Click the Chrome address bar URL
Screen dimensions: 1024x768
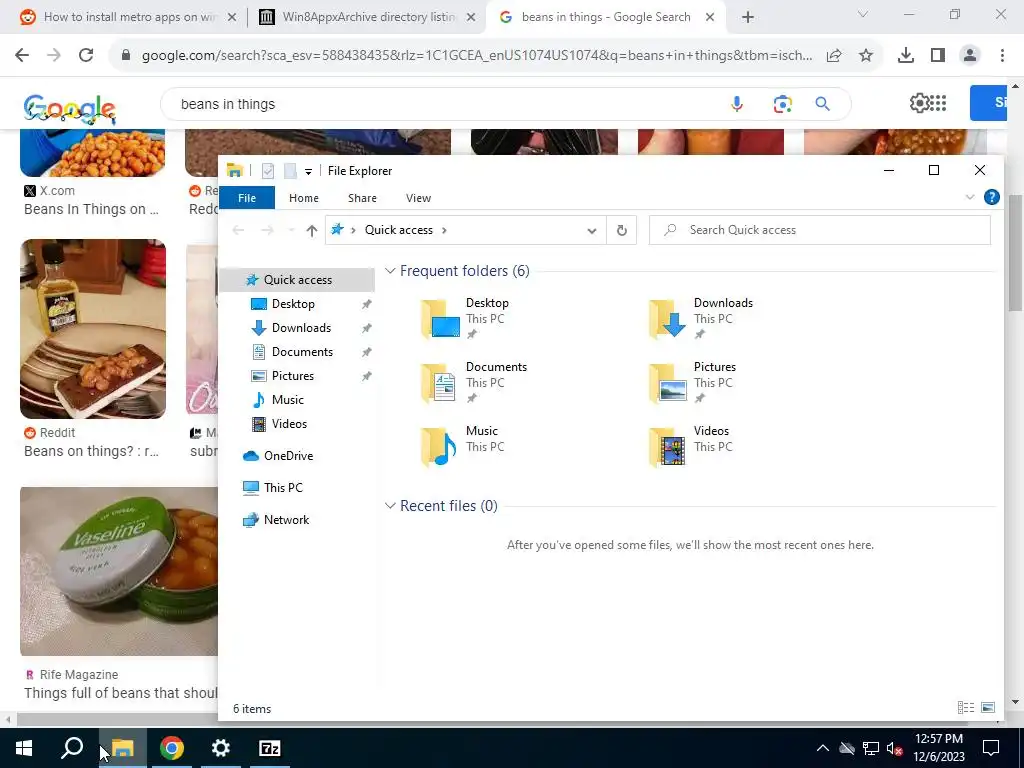tap(477, 56)
